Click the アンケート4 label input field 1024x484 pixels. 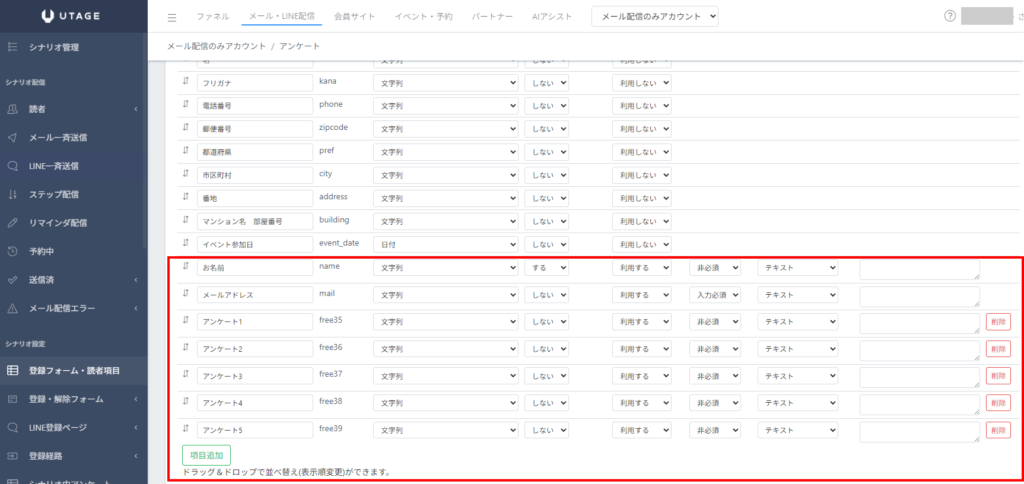tap(255, 403)
